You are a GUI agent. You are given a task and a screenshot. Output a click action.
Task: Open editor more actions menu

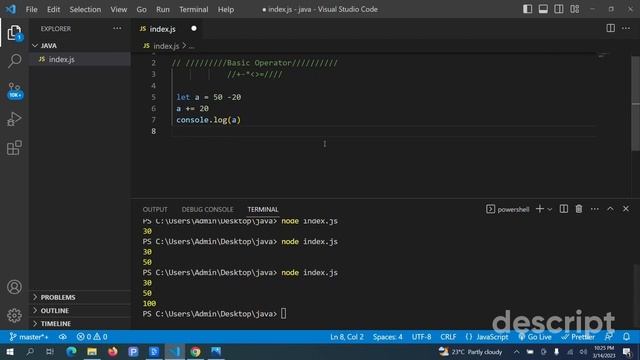(x=626, y=28)
